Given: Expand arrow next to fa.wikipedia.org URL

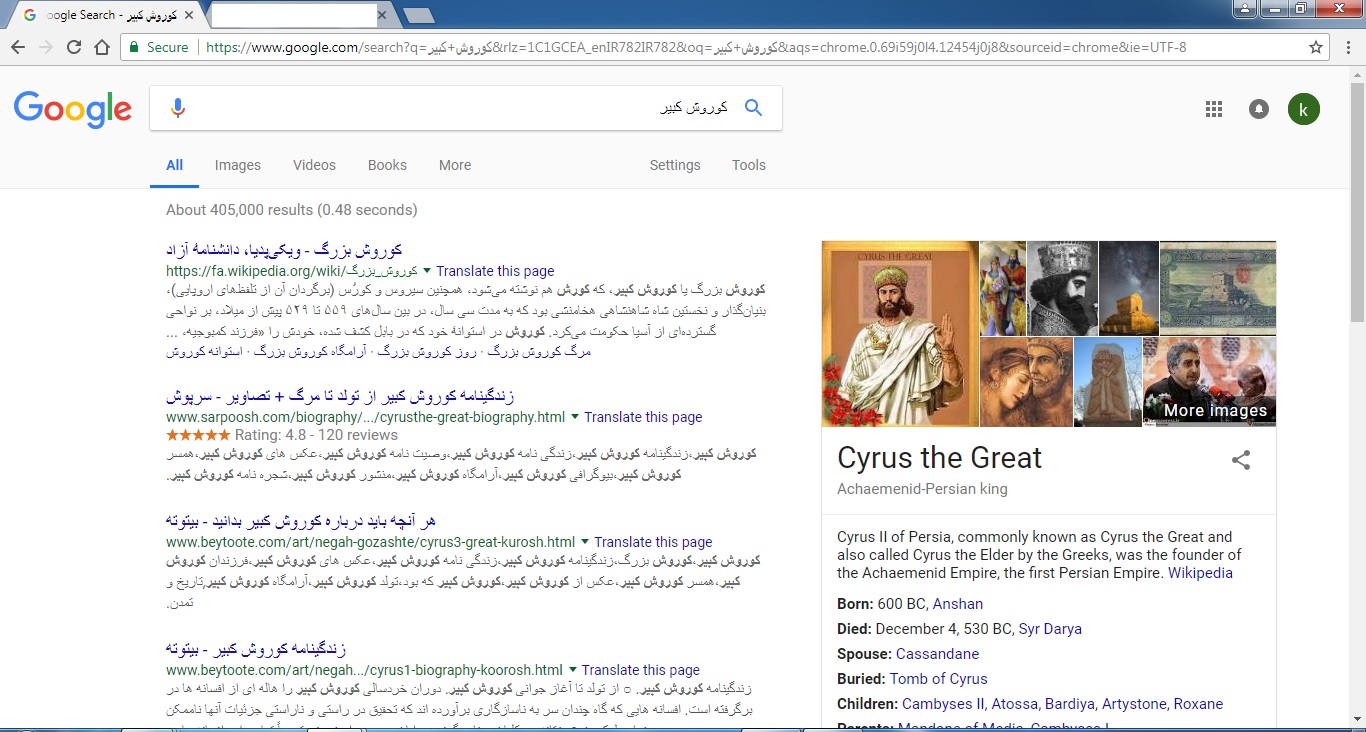Looking at the screenshot, I should point(427,271).
